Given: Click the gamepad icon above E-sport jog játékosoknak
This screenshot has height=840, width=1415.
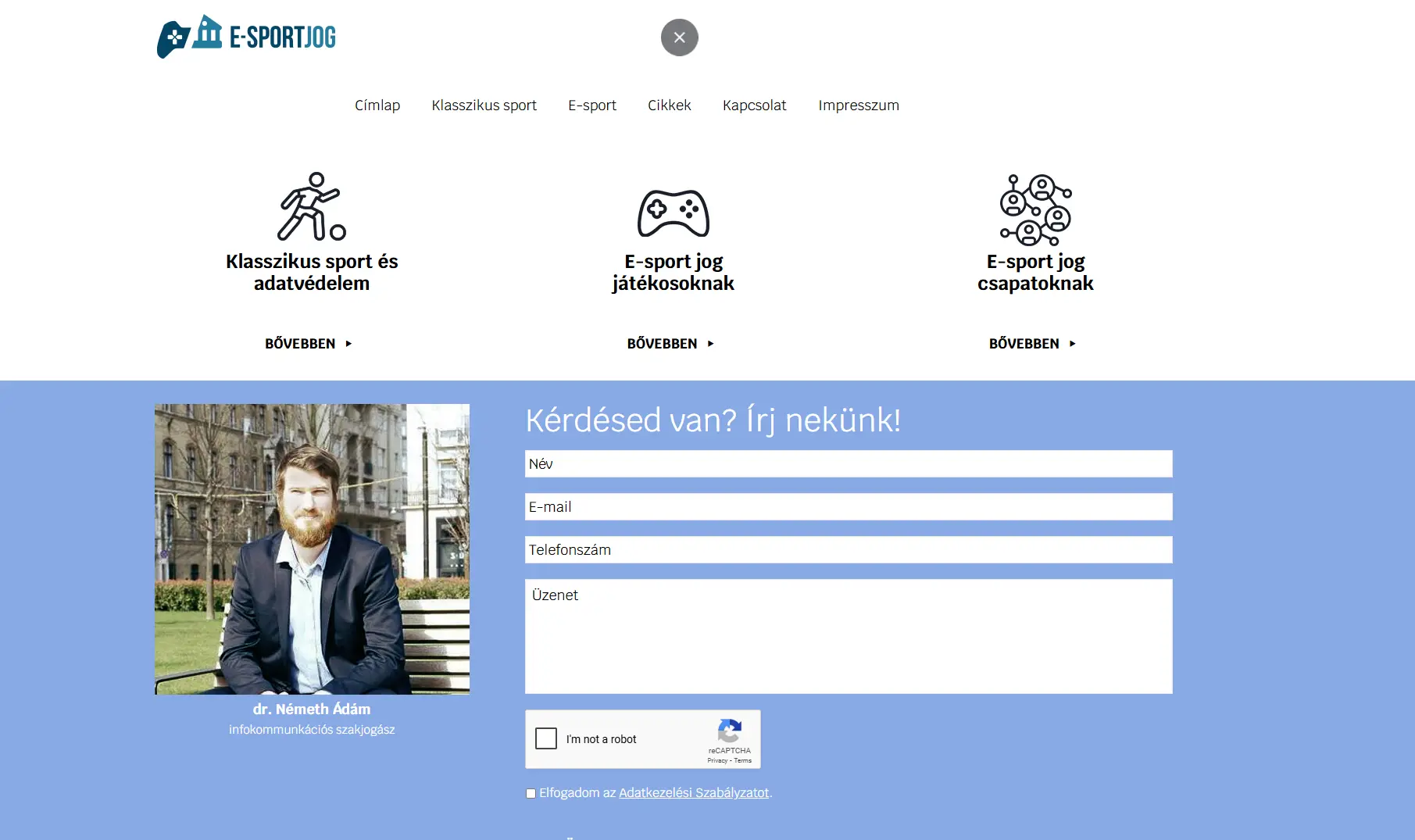Looking at the screenshot, I should point(674,213).
